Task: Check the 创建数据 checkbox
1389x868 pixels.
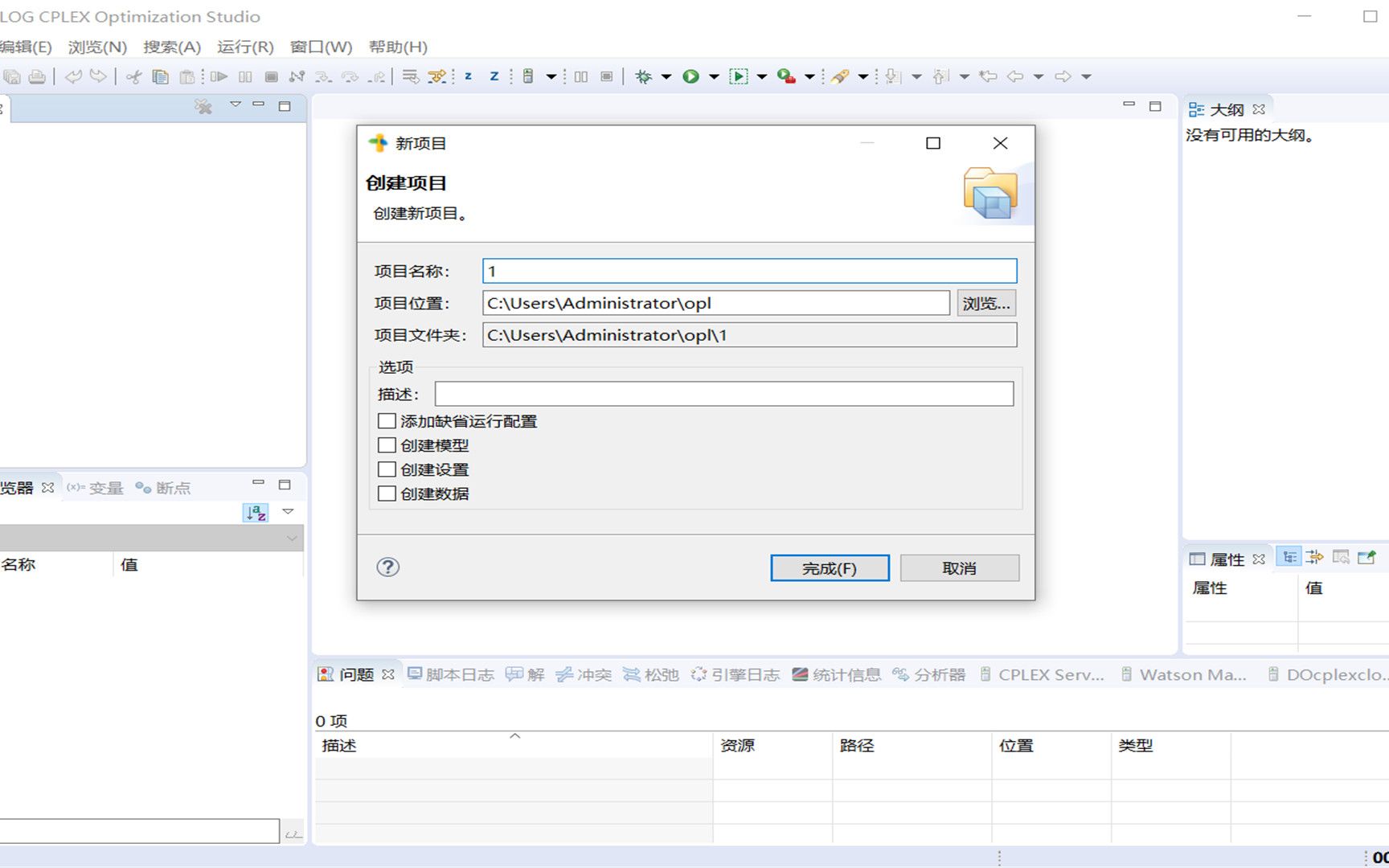Action: [387, 493]
